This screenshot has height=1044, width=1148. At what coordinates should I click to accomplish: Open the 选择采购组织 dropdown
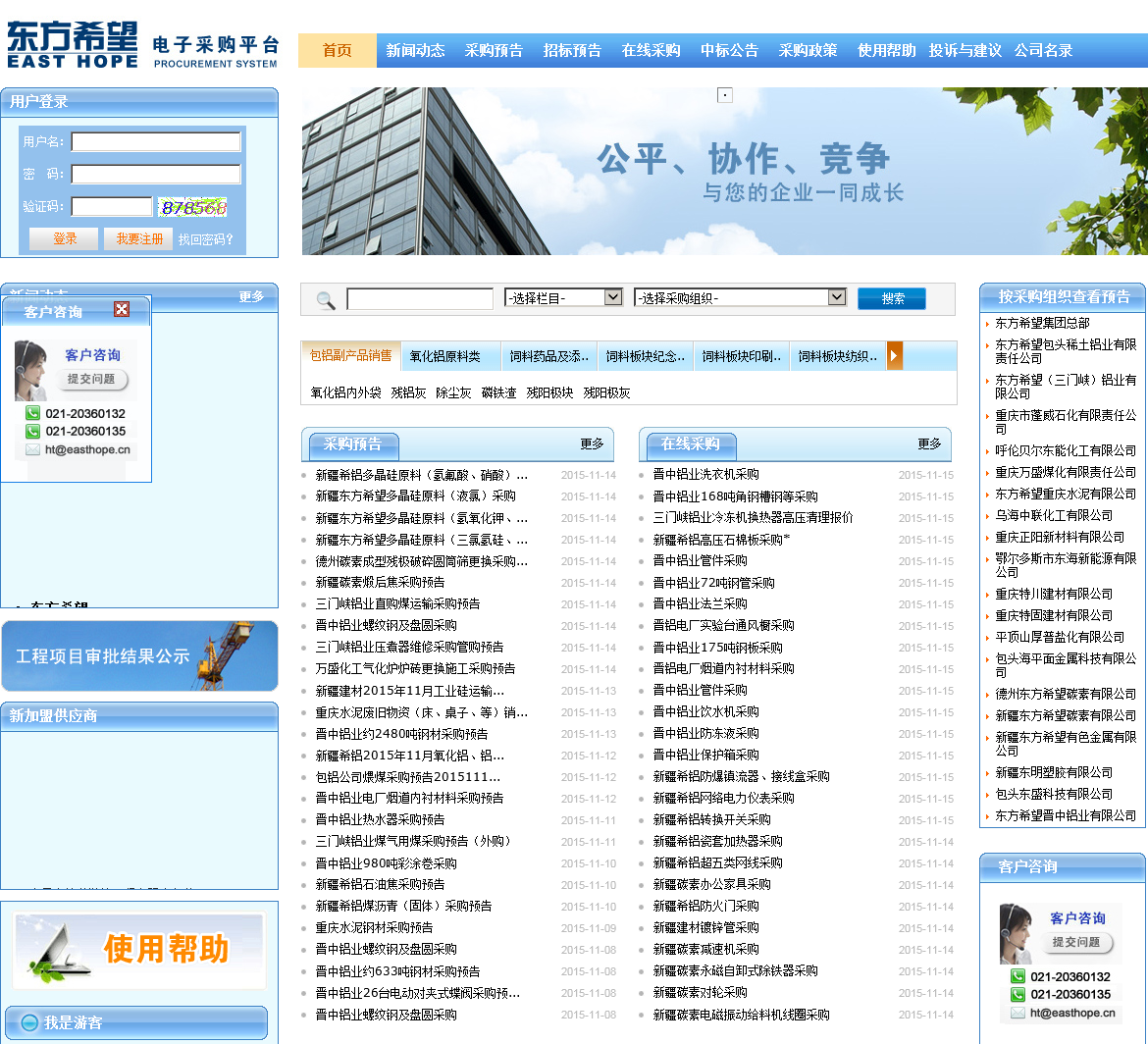coord(740,297)
